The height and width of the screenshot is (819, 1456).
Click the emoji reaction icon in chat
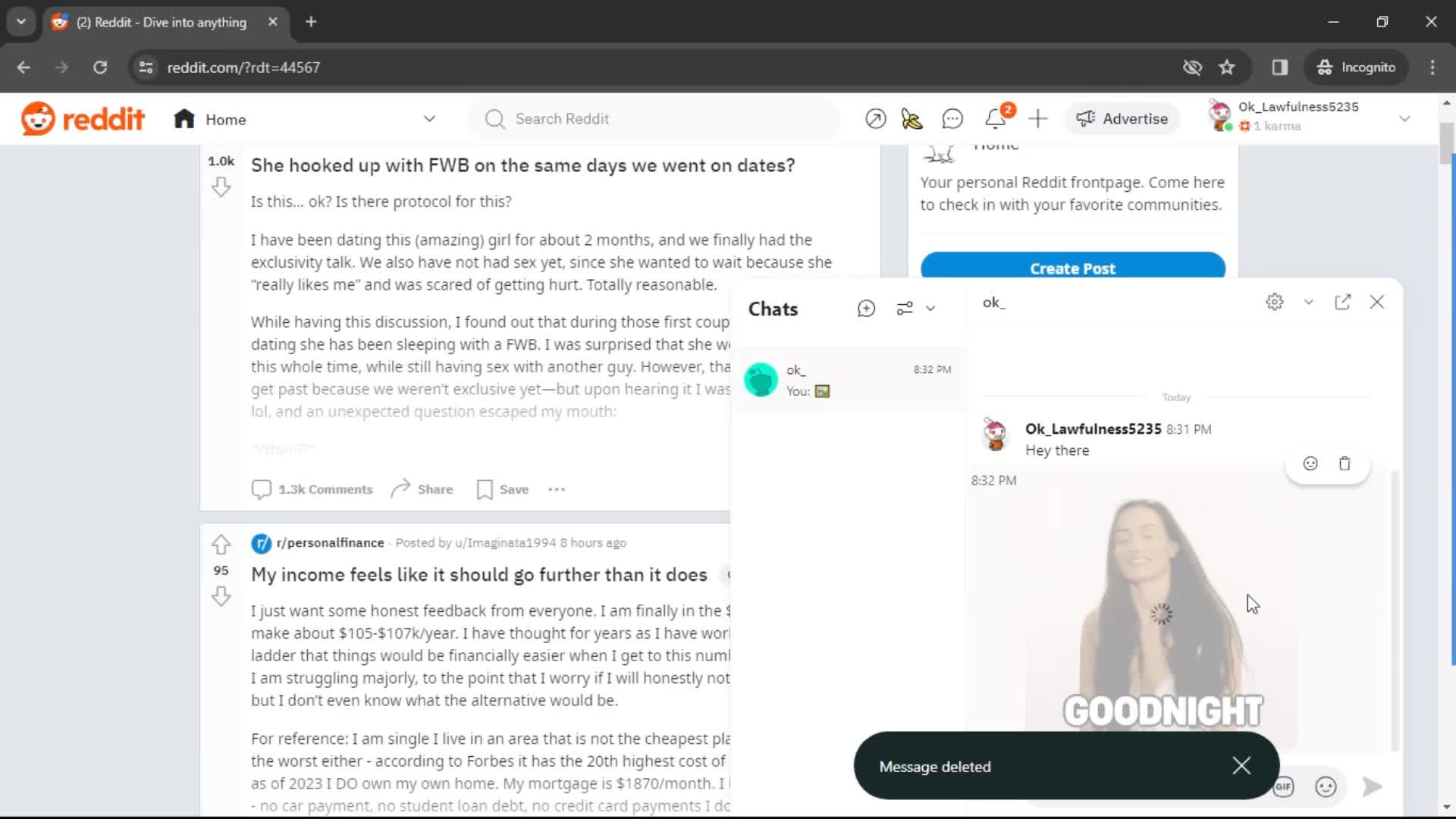coord(1310,464)
